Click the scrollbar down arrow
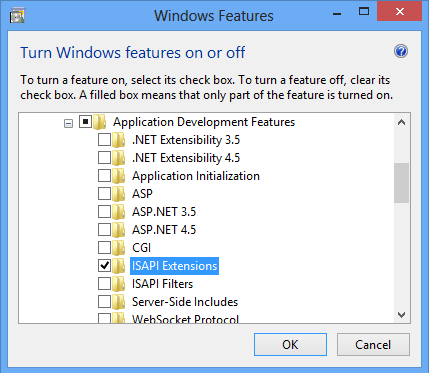The height and width of the screenshot is (373, 429). click(401, 314)
